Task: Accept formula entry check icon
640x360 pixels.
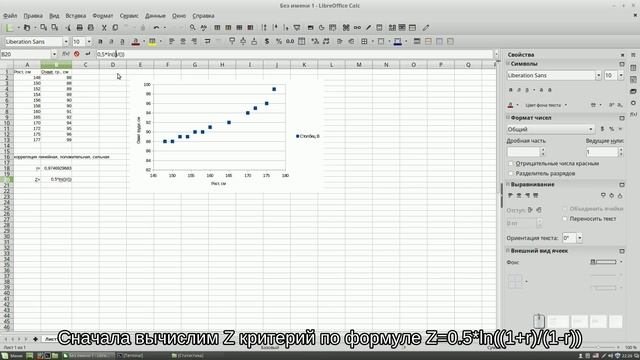Action: click(88, 54)
